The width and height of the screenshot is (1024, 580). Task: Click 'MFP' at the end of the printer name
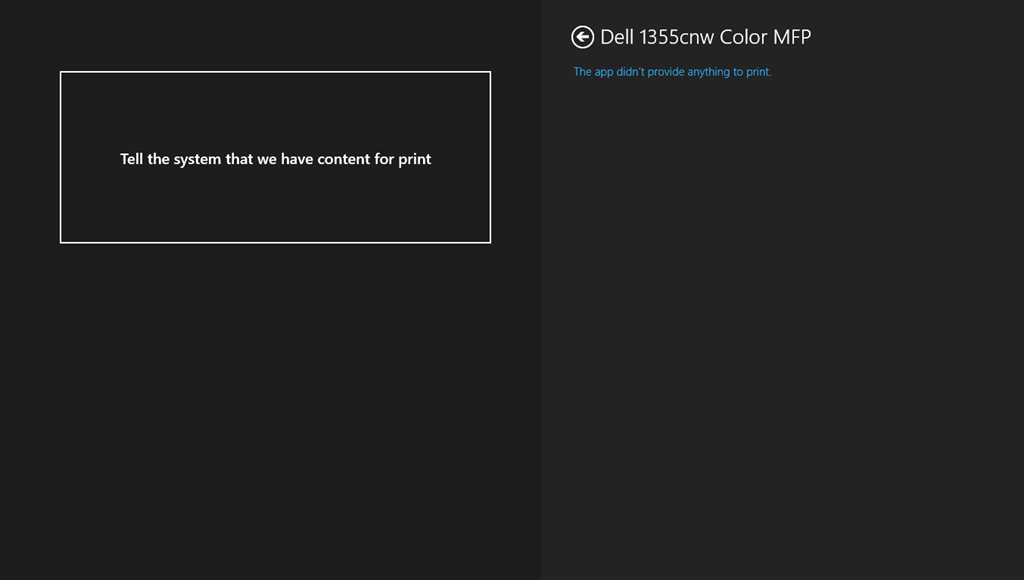point(792,37)
